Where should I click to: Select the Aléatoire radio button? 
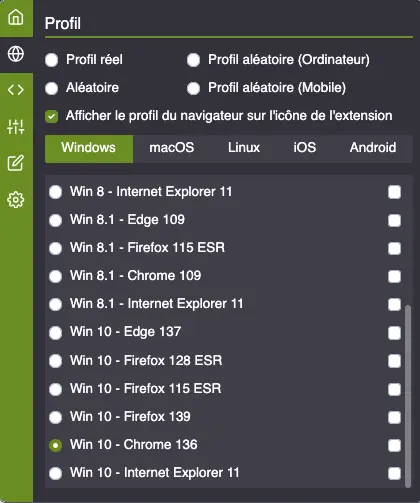(x=52, y=88)
